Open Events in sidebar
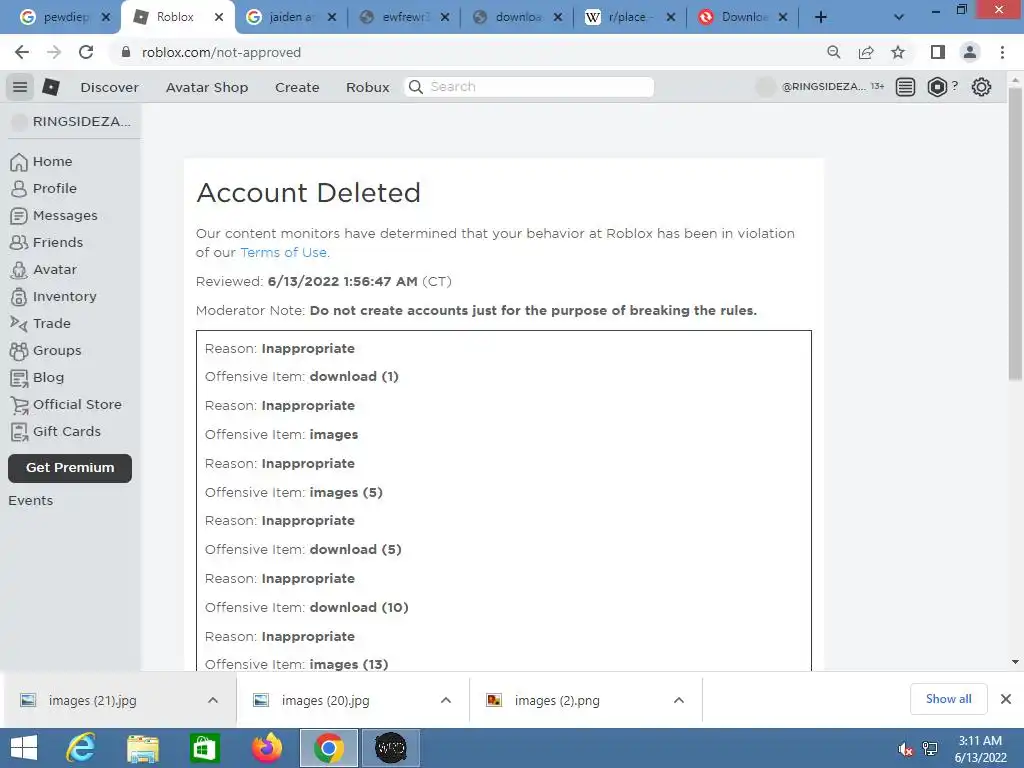 pos(31,500)
